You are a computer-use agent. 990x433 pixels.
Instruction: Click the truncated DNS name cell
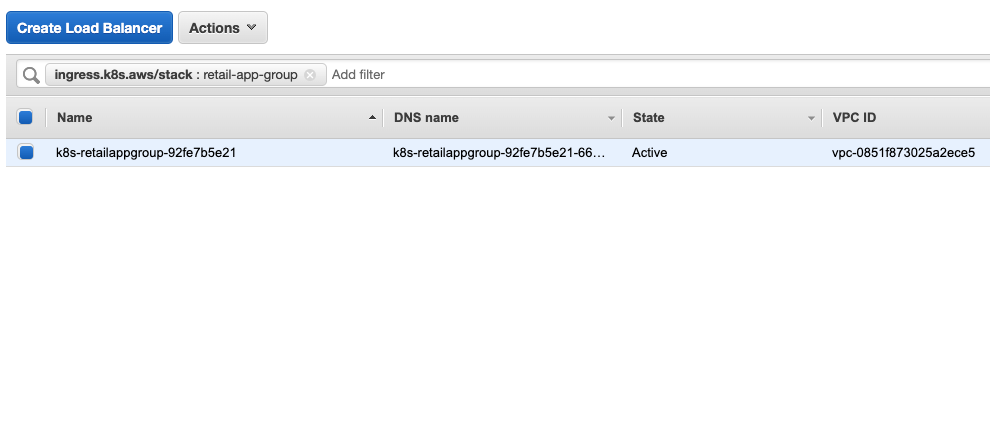click(x=499, y=152)
